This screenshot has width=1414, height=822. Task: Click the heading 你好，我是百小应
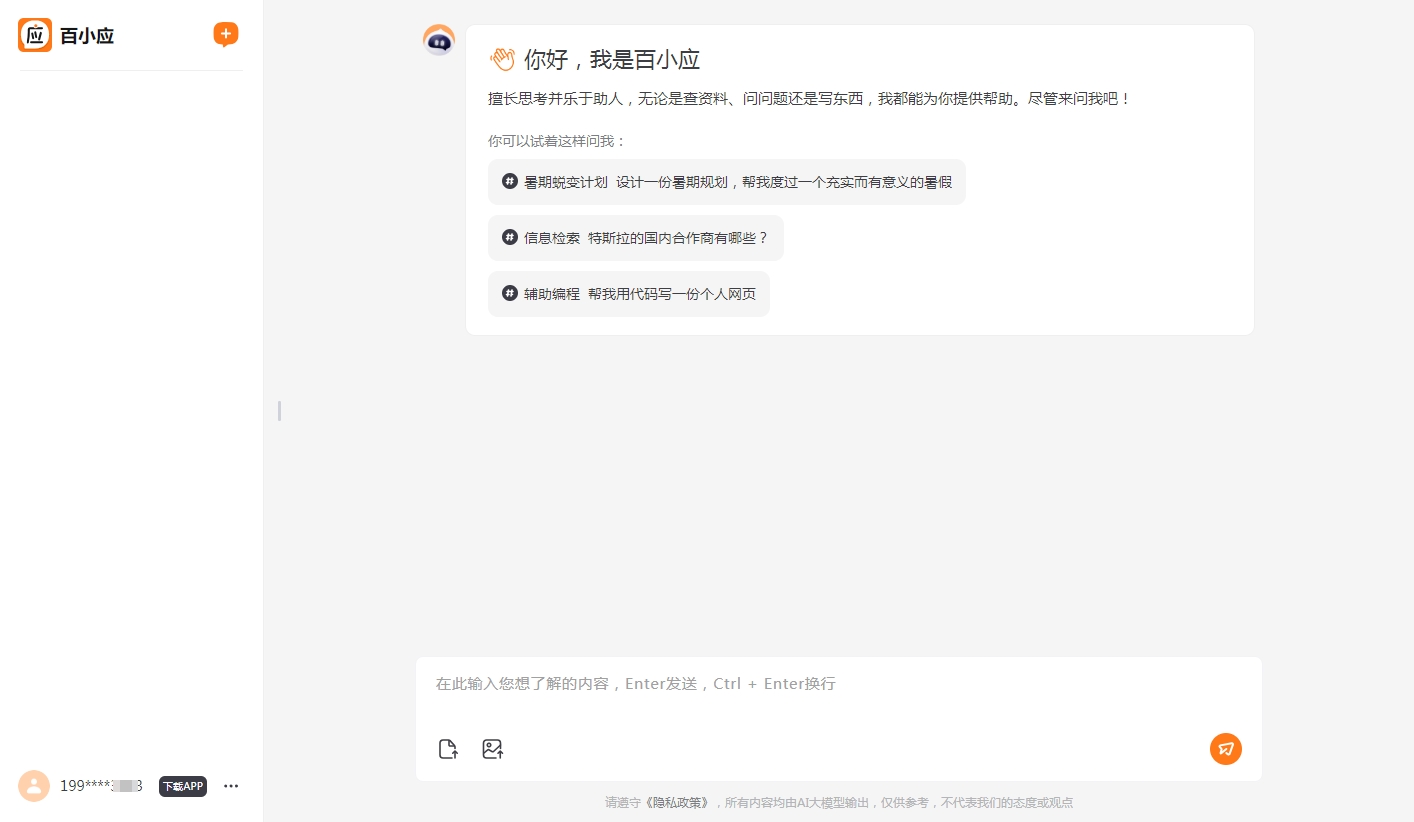(612, 59)
